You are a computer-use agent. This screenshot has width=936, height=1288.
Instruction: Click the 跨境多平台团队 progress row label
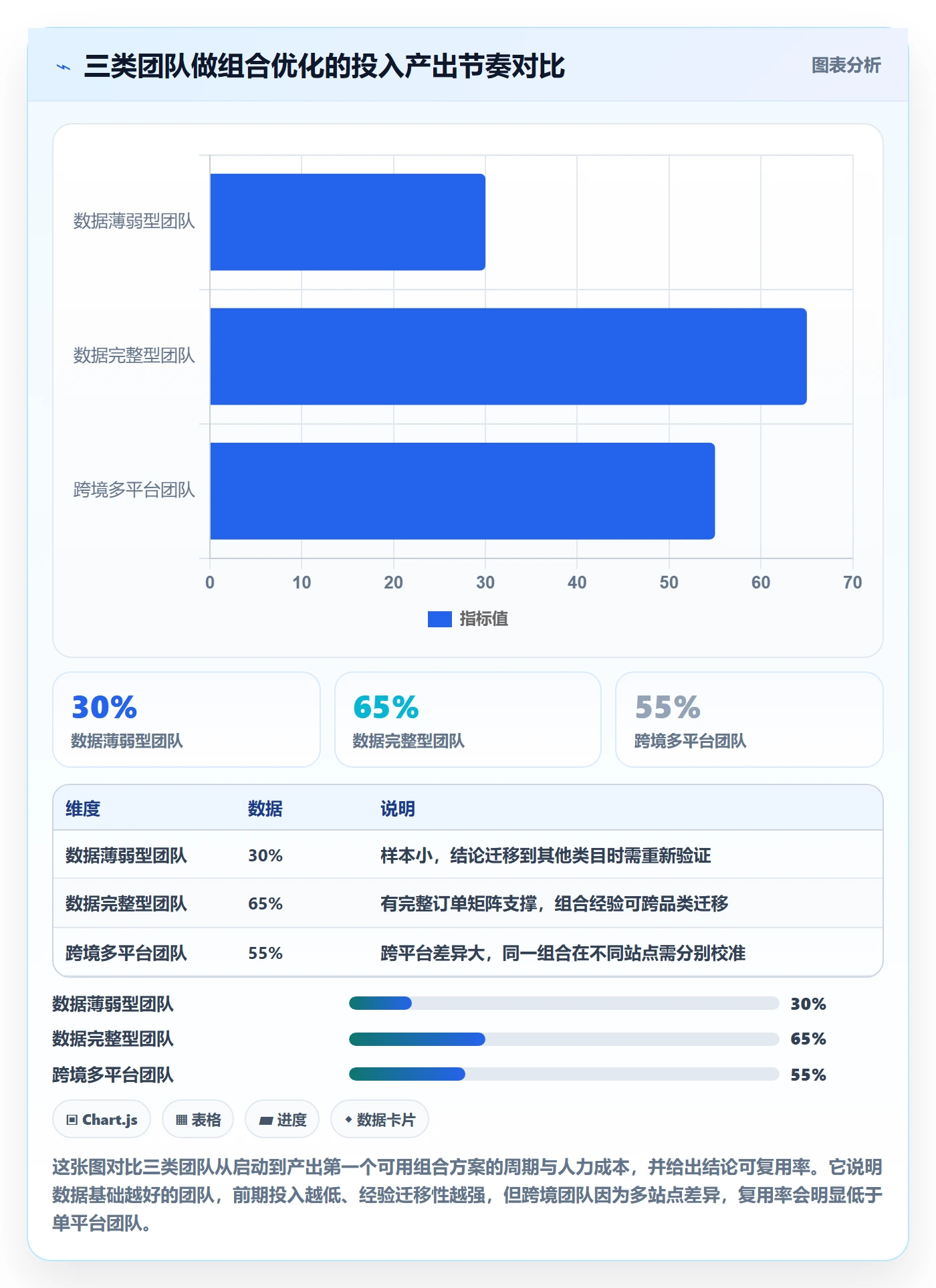tap(113, 1075)
